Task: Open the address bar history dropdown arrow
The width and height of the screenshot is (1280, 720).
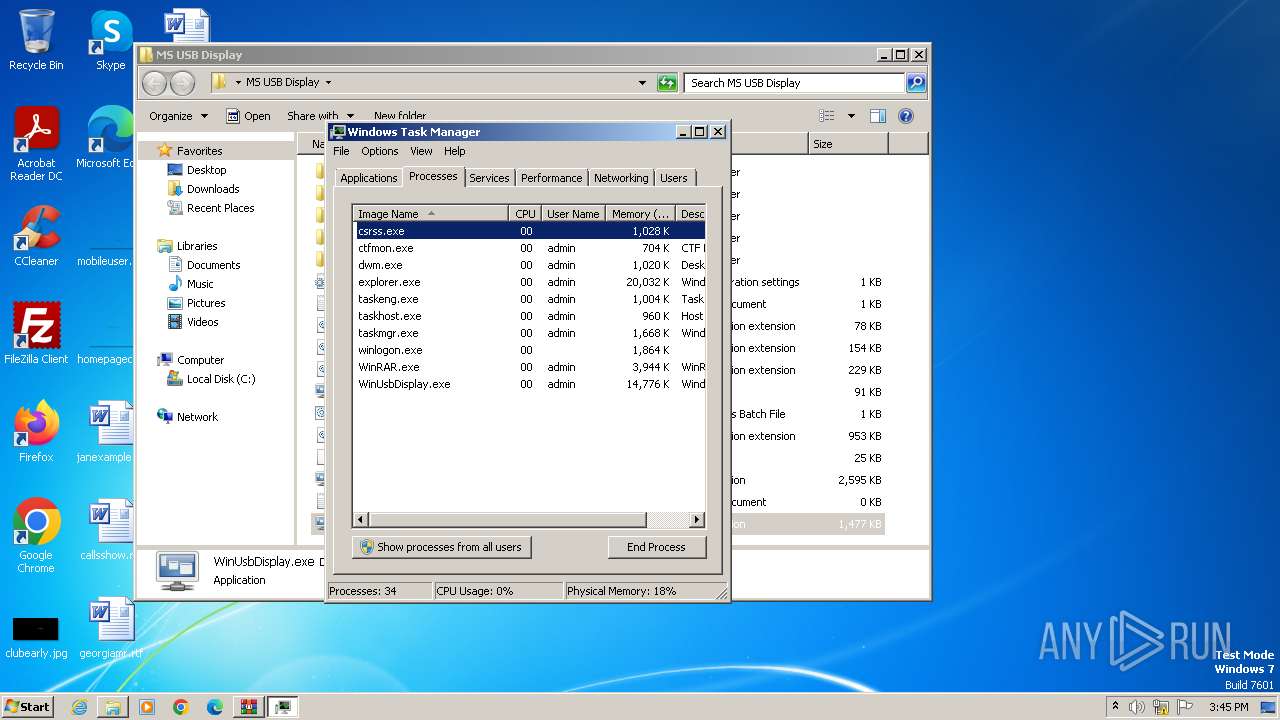Action: (642, 83)
